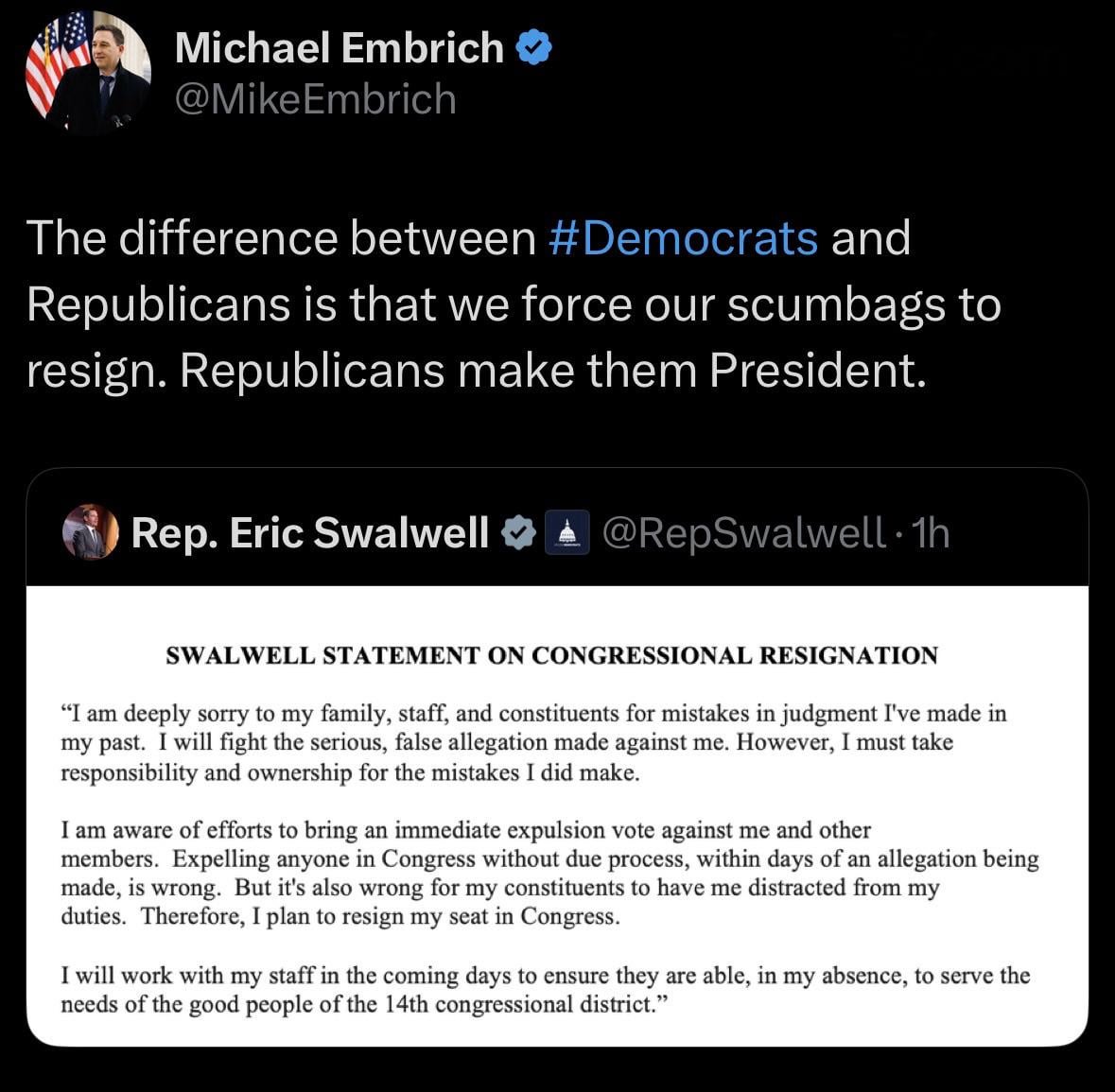Open Rep. Eric Swalwell's small avatar
1115x1092 pixels.
(91, 531)
